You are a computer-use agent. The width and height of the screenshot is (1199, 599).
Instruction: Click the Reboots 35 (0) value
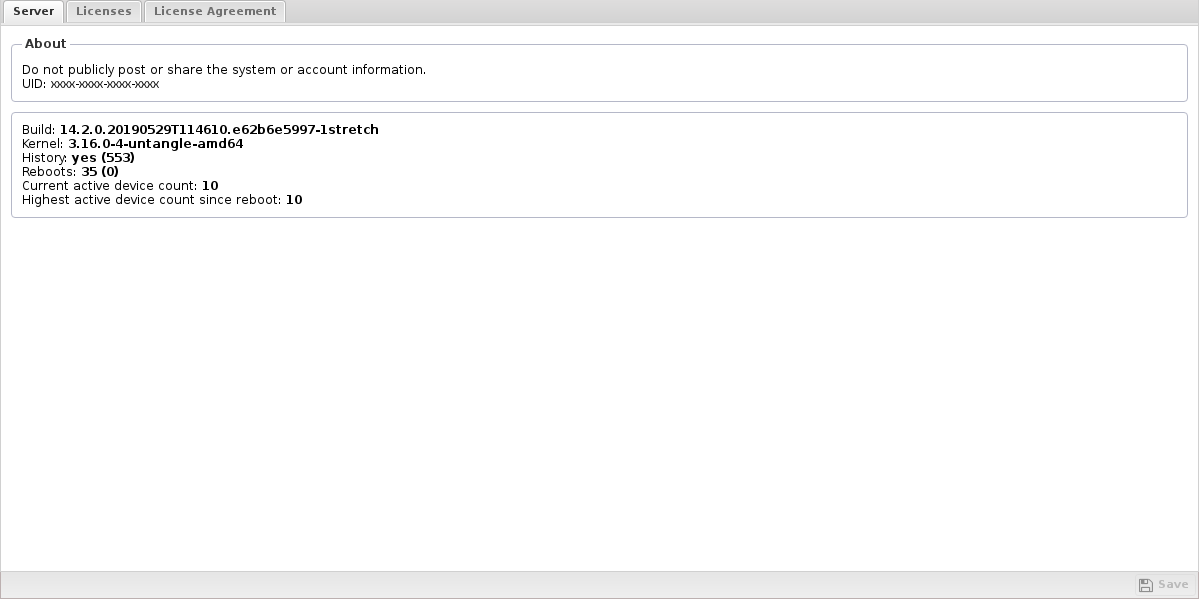click(100, 172)
